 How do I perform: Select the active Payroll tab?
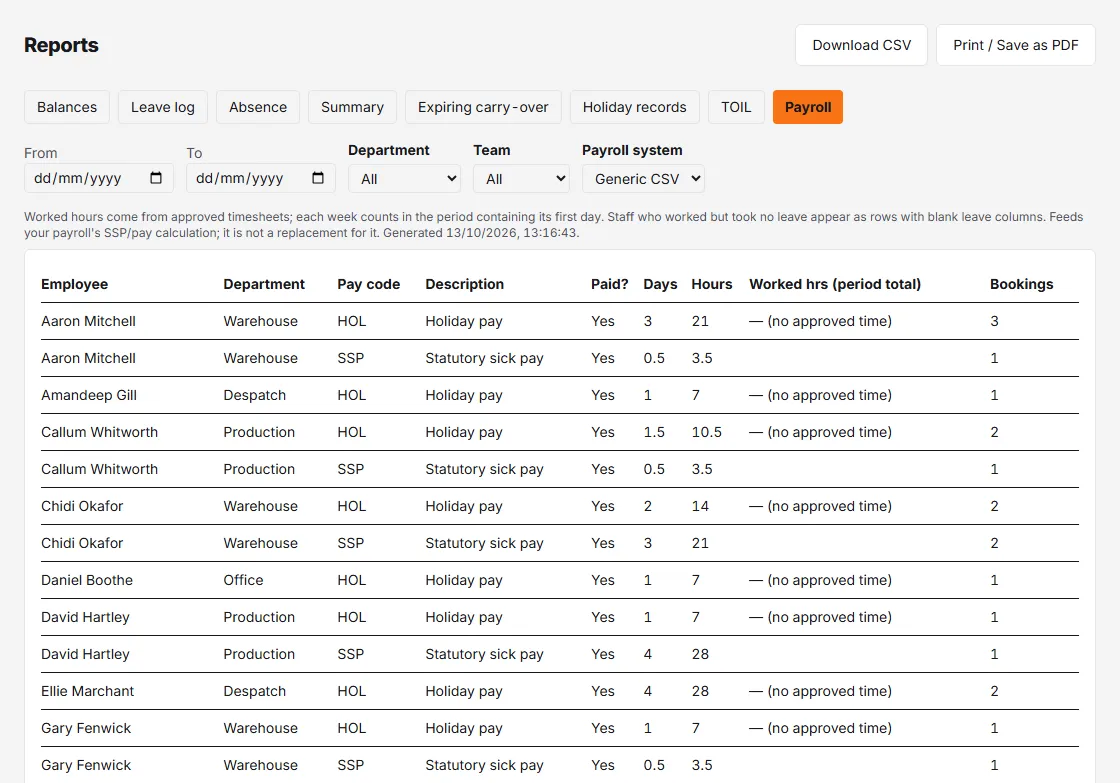808,107
